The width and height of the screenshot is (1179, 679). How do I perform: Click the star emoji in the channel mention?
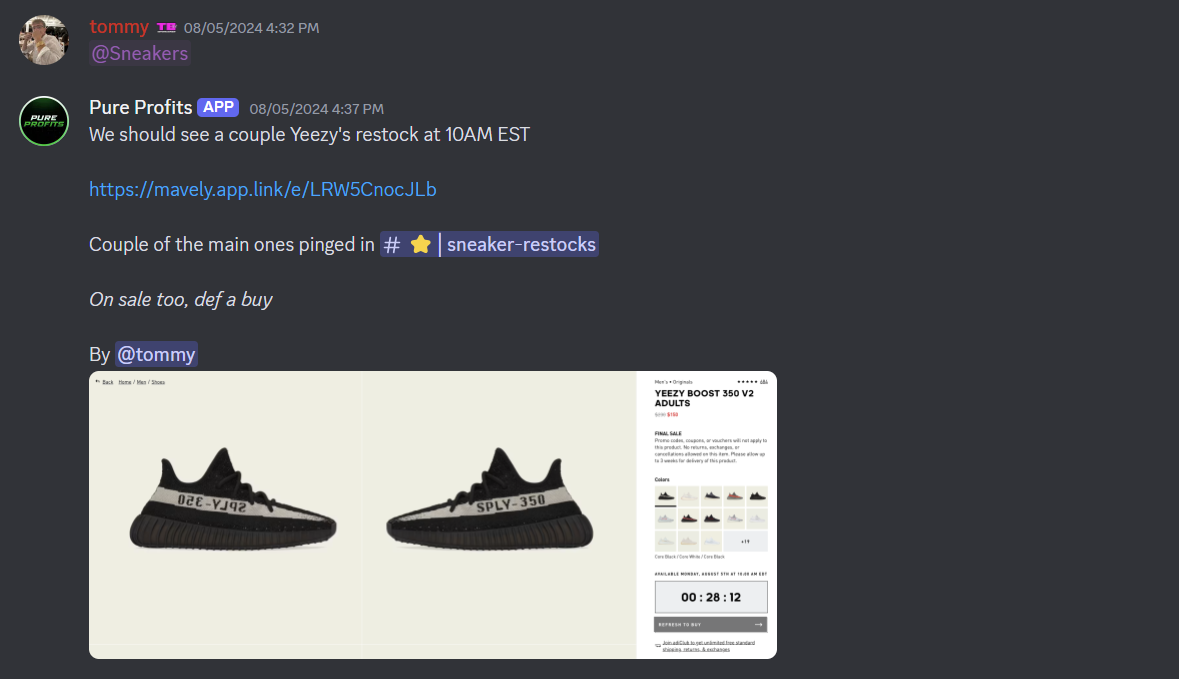click(x=420, y=244)
